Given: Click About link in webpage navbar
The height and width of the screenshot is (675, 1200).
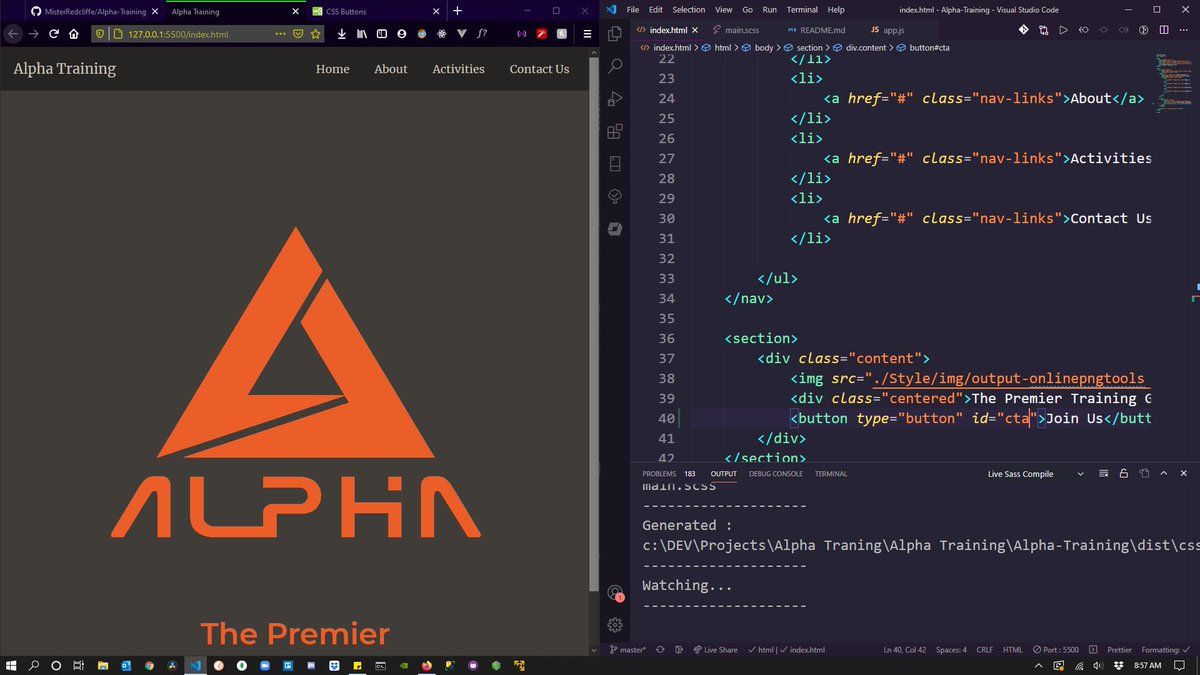Looking at the screenshot, I should tap(391, 69).
